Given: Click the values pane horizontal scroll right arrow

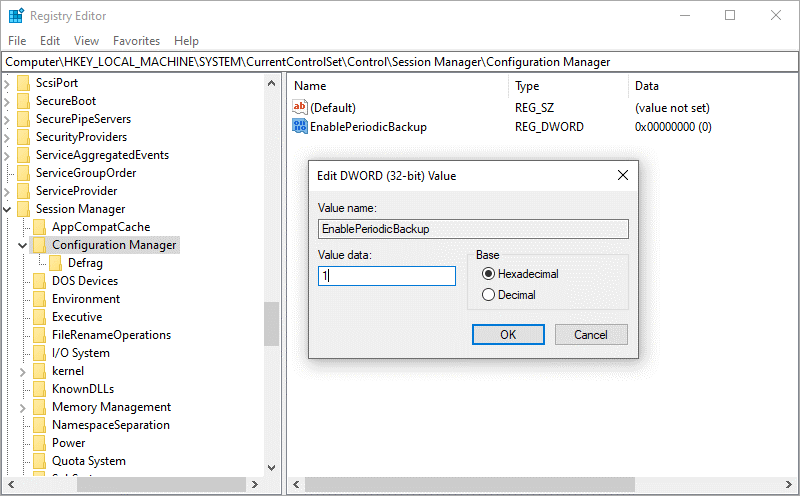Looking at the screenshot, I should coord(789,484).
